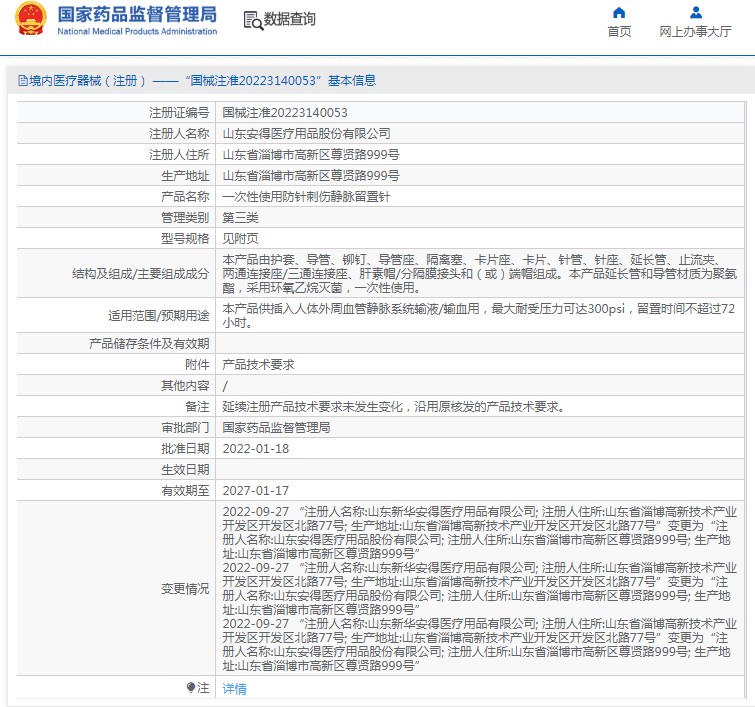Click National Medical Products Administration subtitle

(x=137, y=31)
